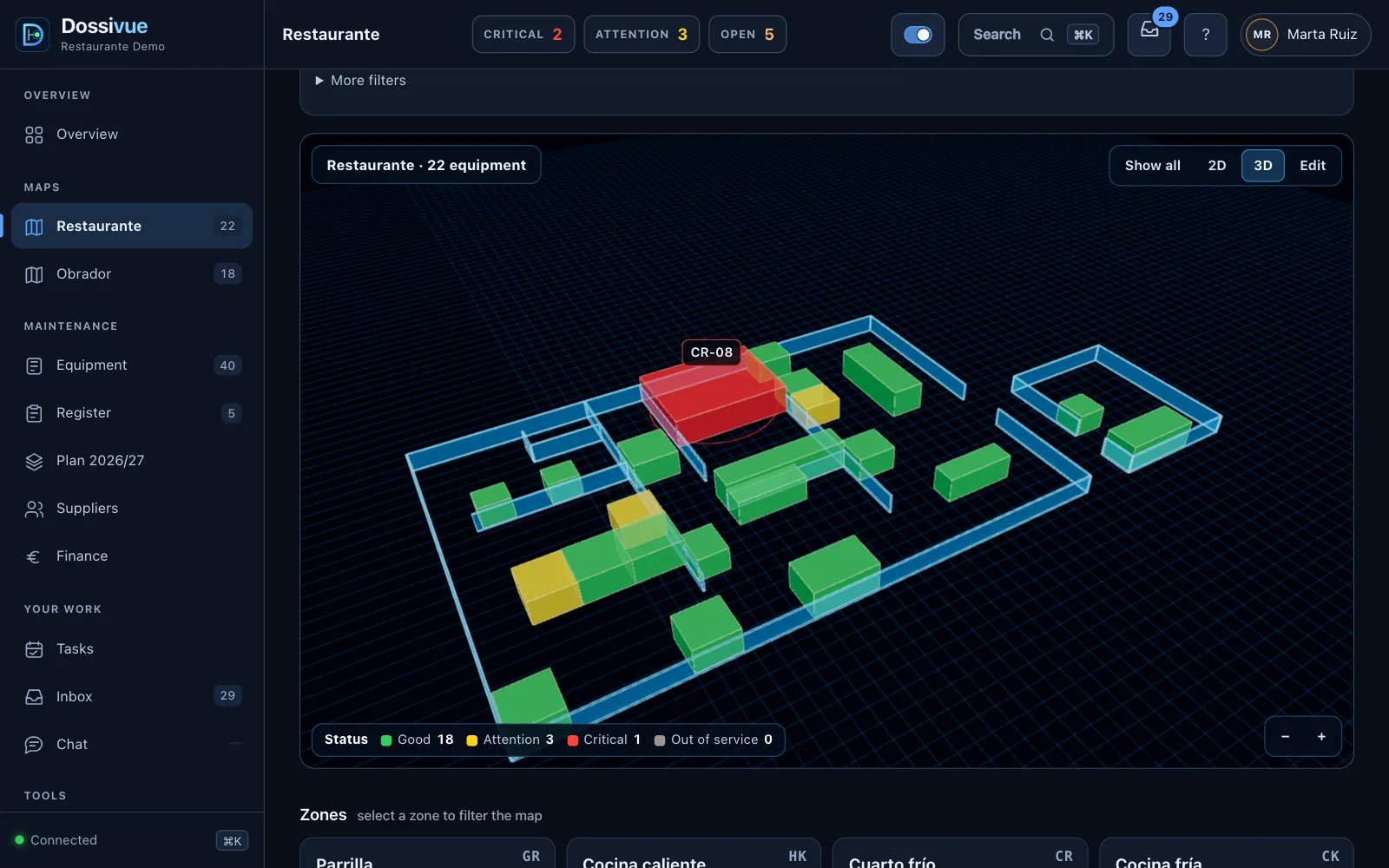Open the Cuarto frío zone card
This screenshot has width=1389, height=868.
pos(960,854)
